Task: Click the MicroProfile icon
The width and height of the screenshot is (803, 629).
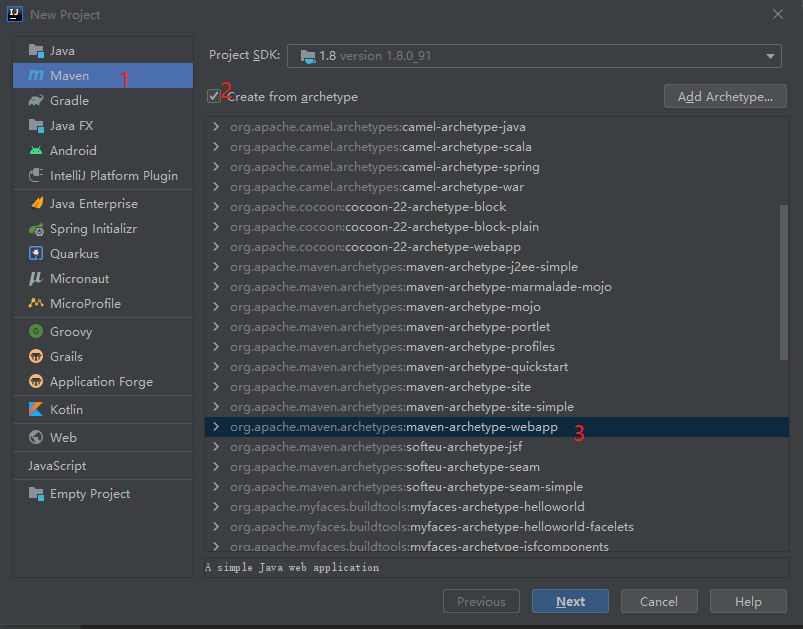Action: [36, 303]
